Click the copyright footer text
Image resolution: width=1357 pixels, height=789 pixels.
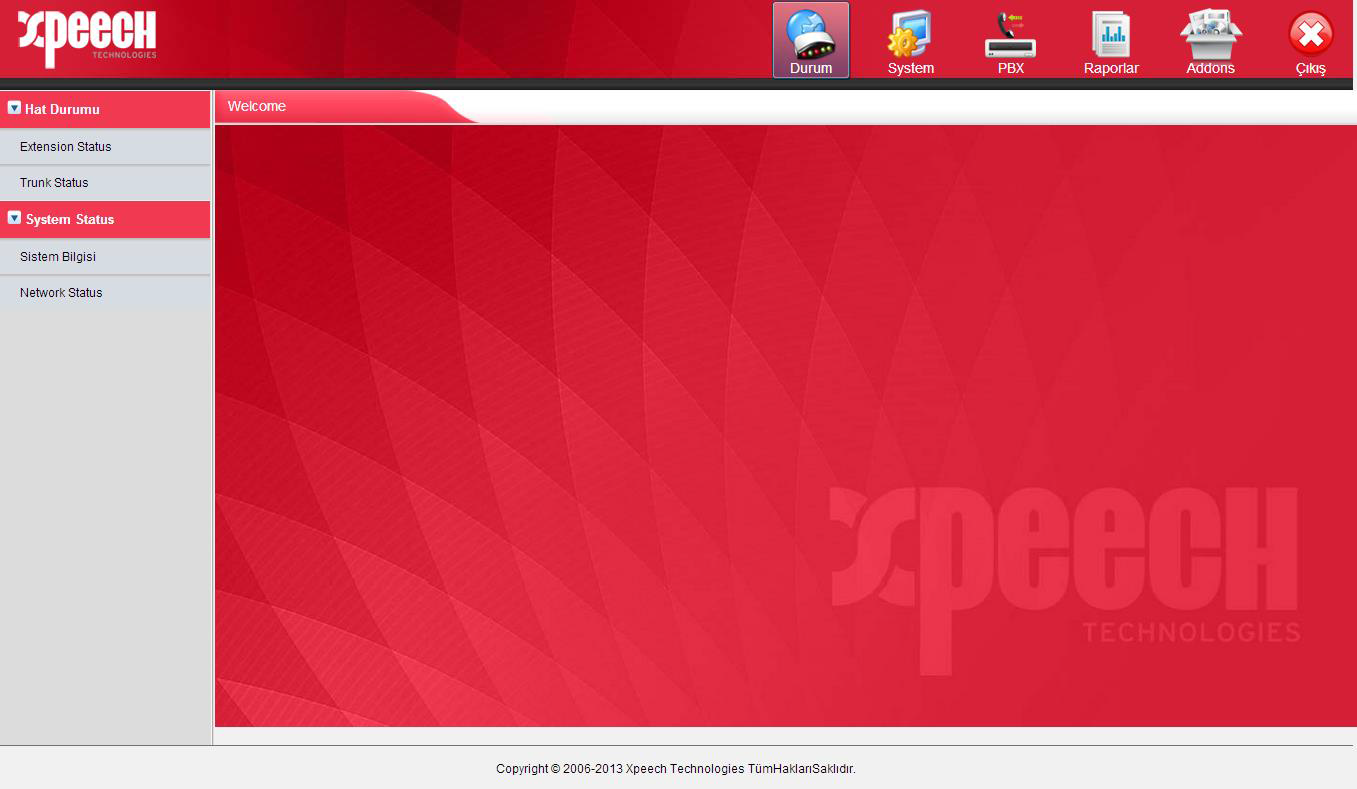pos(676,769)
